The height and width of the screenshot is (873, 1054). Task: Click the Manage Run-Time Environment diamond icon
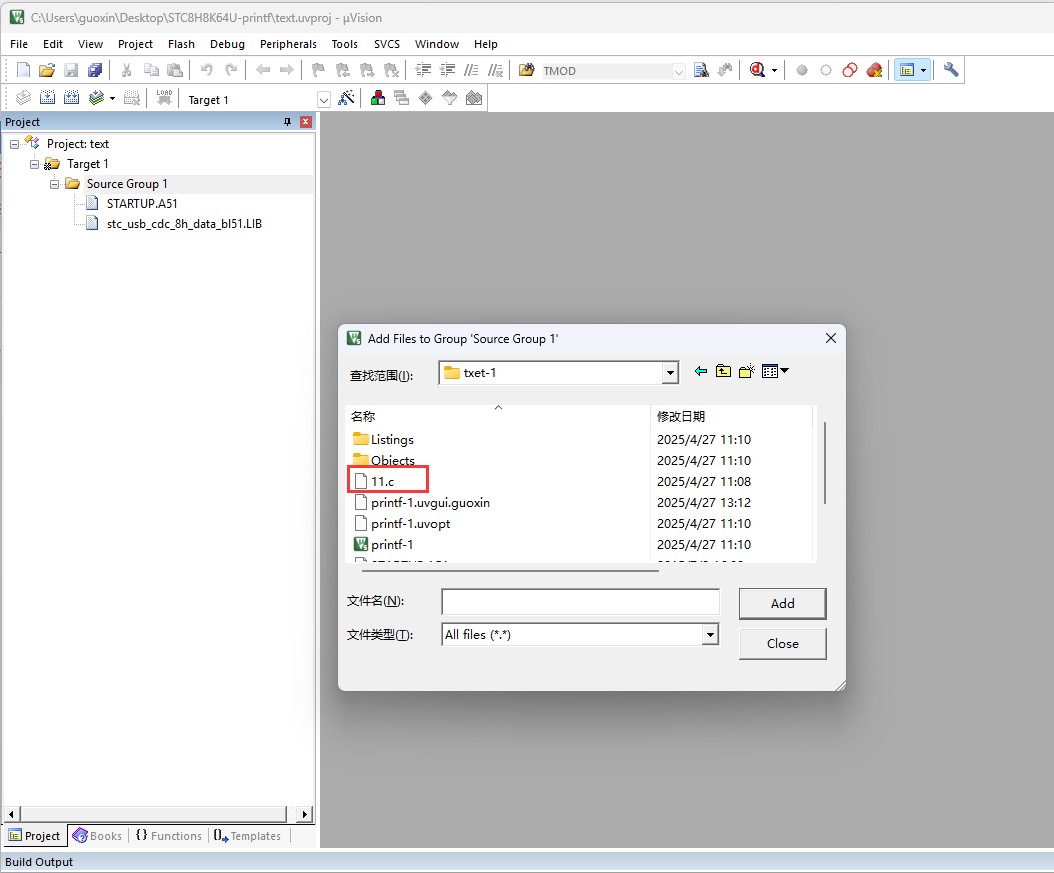tap(425, 98)
